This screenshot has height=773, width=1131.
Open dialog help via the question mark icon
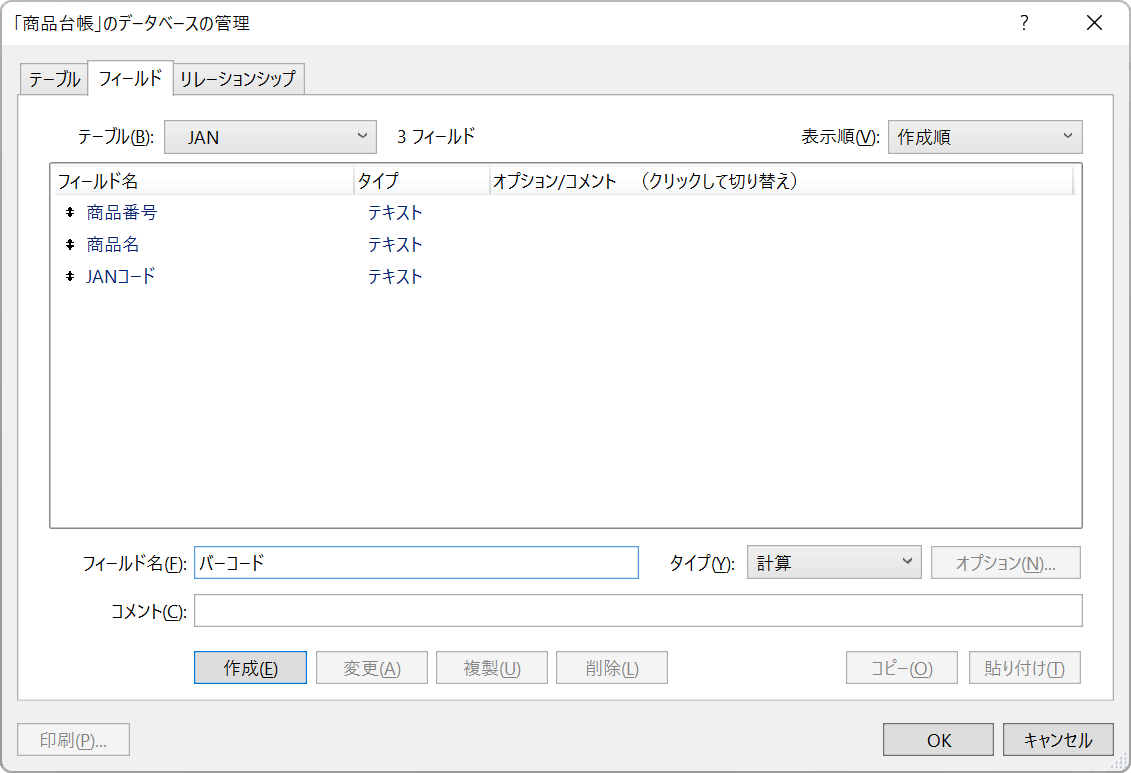click(1023, 22)
